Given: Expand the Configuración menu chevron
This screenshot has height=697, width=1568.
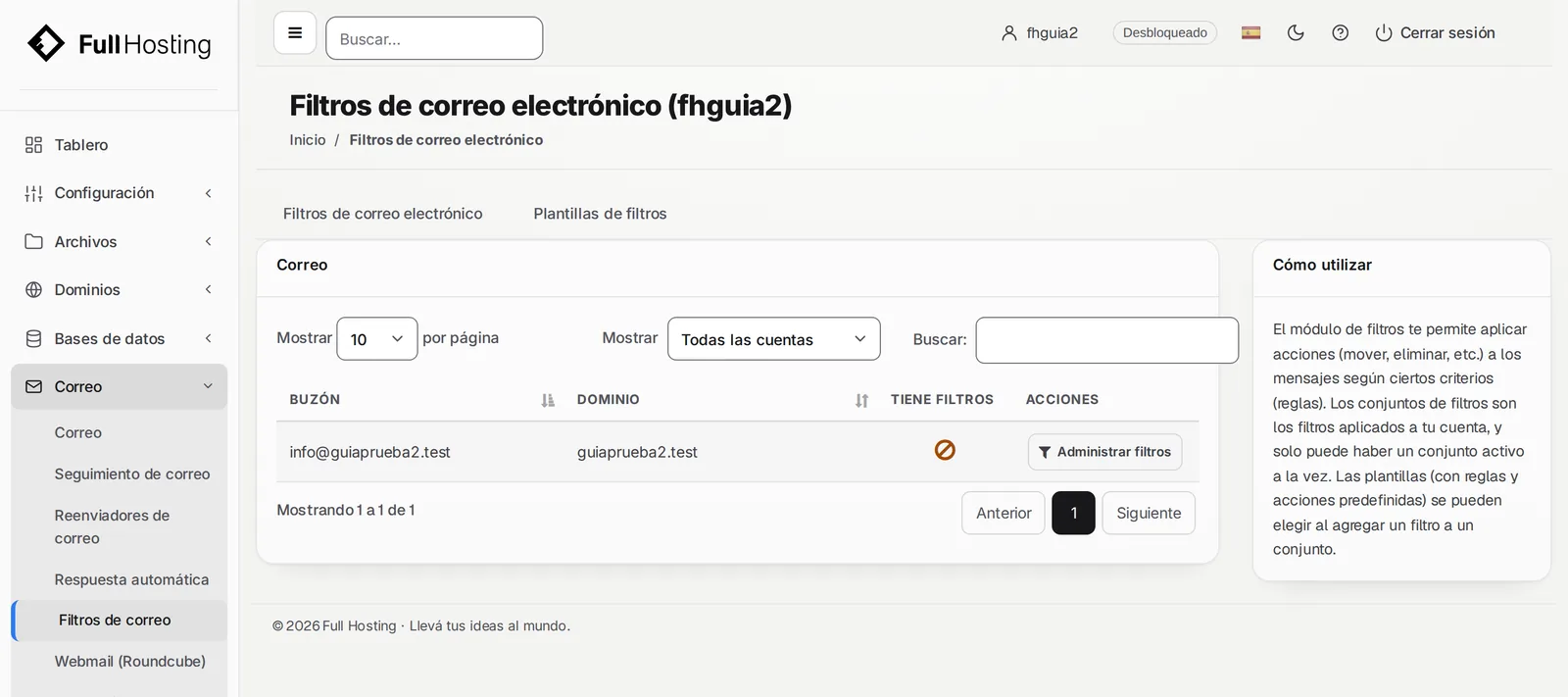Looking at the screenshot, I should click(208, 193).
